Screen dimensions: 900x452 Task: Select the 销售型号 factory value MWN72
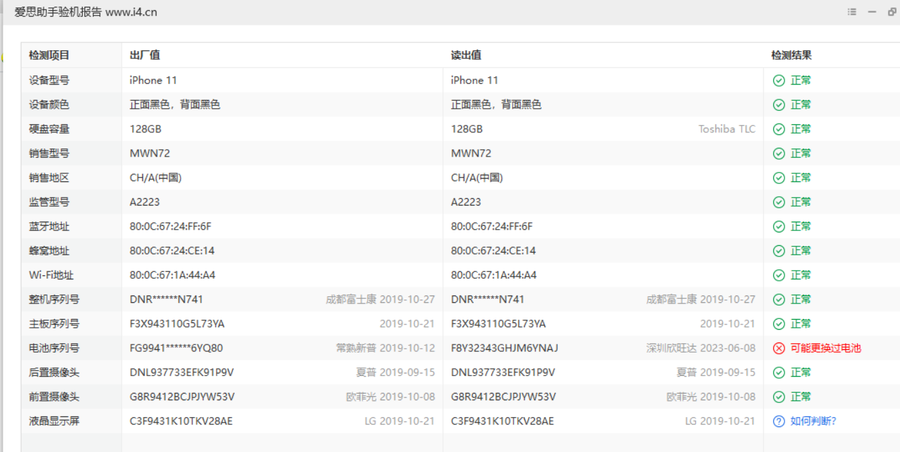pyautogui.click(x=149, y=153)
